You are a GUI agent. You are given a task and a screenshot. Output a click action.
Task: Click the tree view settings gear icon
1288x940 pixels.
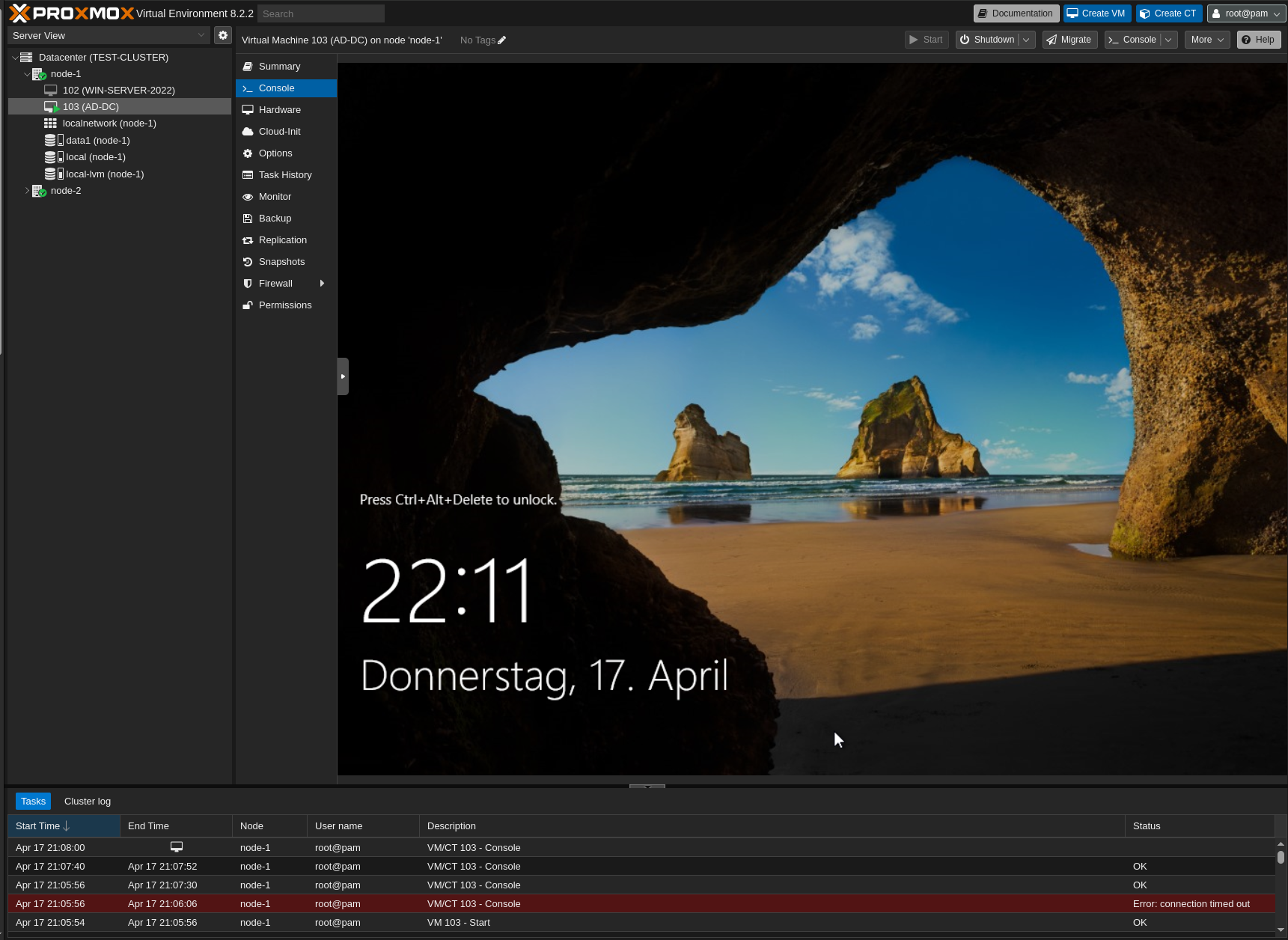click(222, 34)
